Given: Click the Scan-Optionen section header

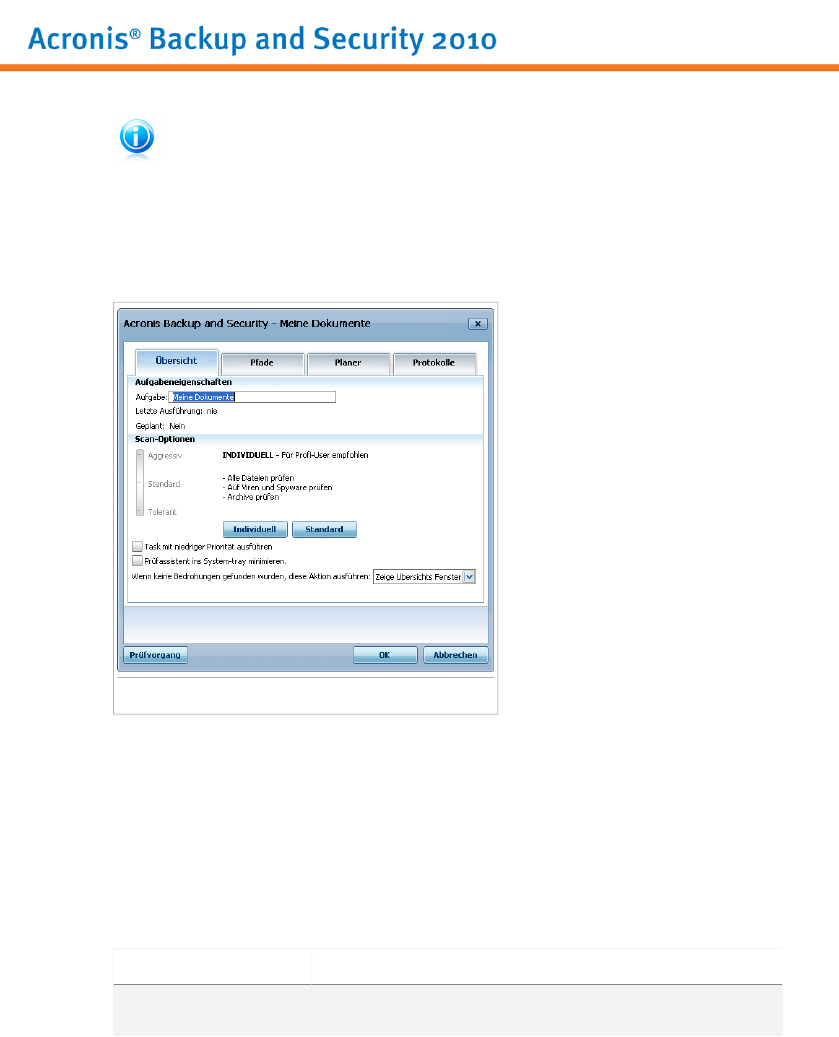Looking at the screenshot, I should [165, 439].
